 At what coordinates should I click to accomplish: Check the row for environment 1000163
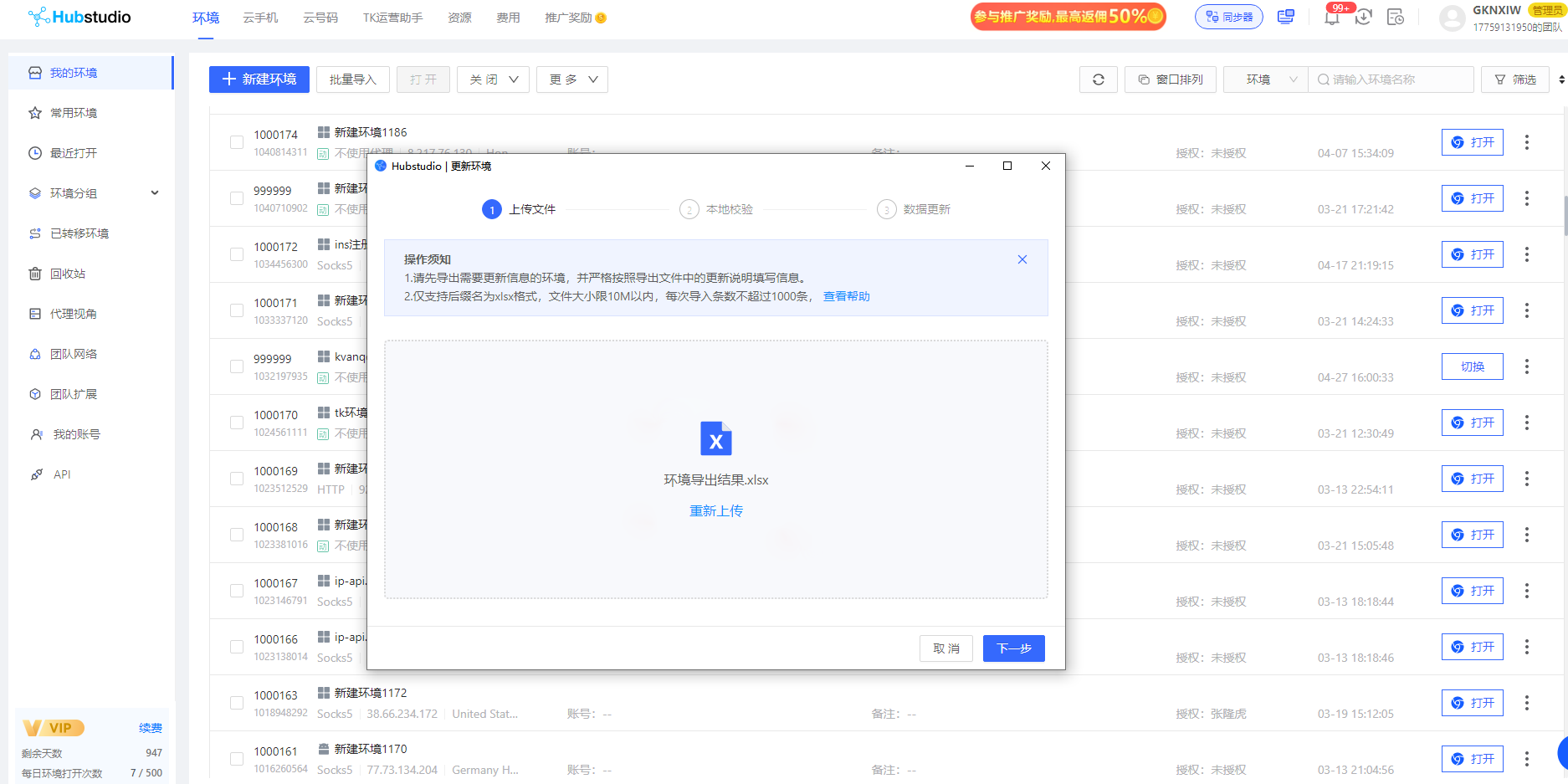[x=236, y=703]
